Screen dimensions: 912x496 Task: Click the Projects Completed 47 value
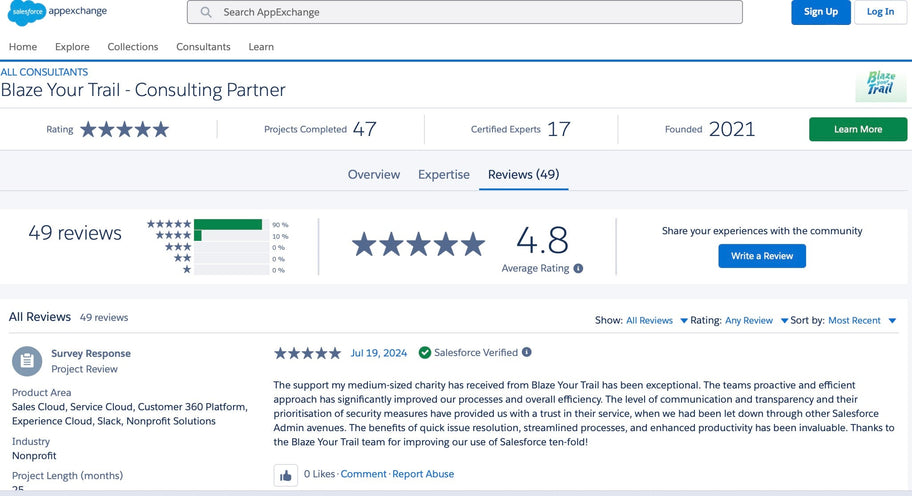pos(365,129)
